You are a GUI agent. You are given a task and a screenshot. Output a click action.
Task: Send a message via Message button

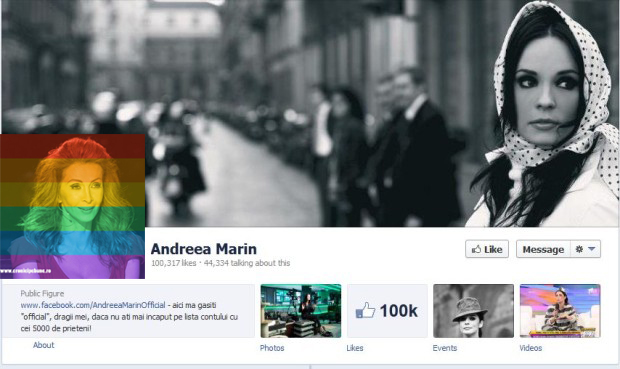[x=543, y=249]
